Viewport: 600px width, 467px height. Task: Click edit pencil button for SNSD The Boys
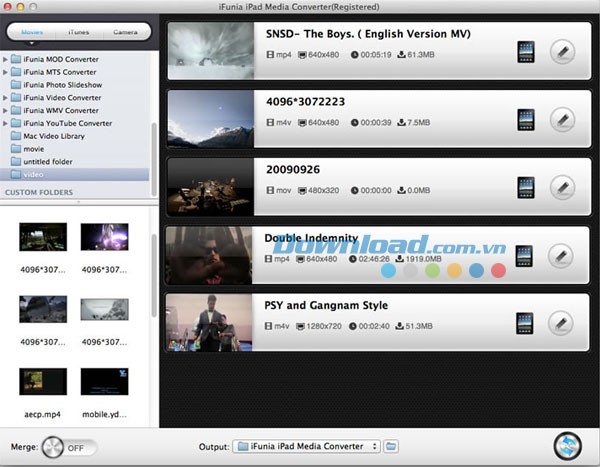pyautogui.click(x=562, y=52)
